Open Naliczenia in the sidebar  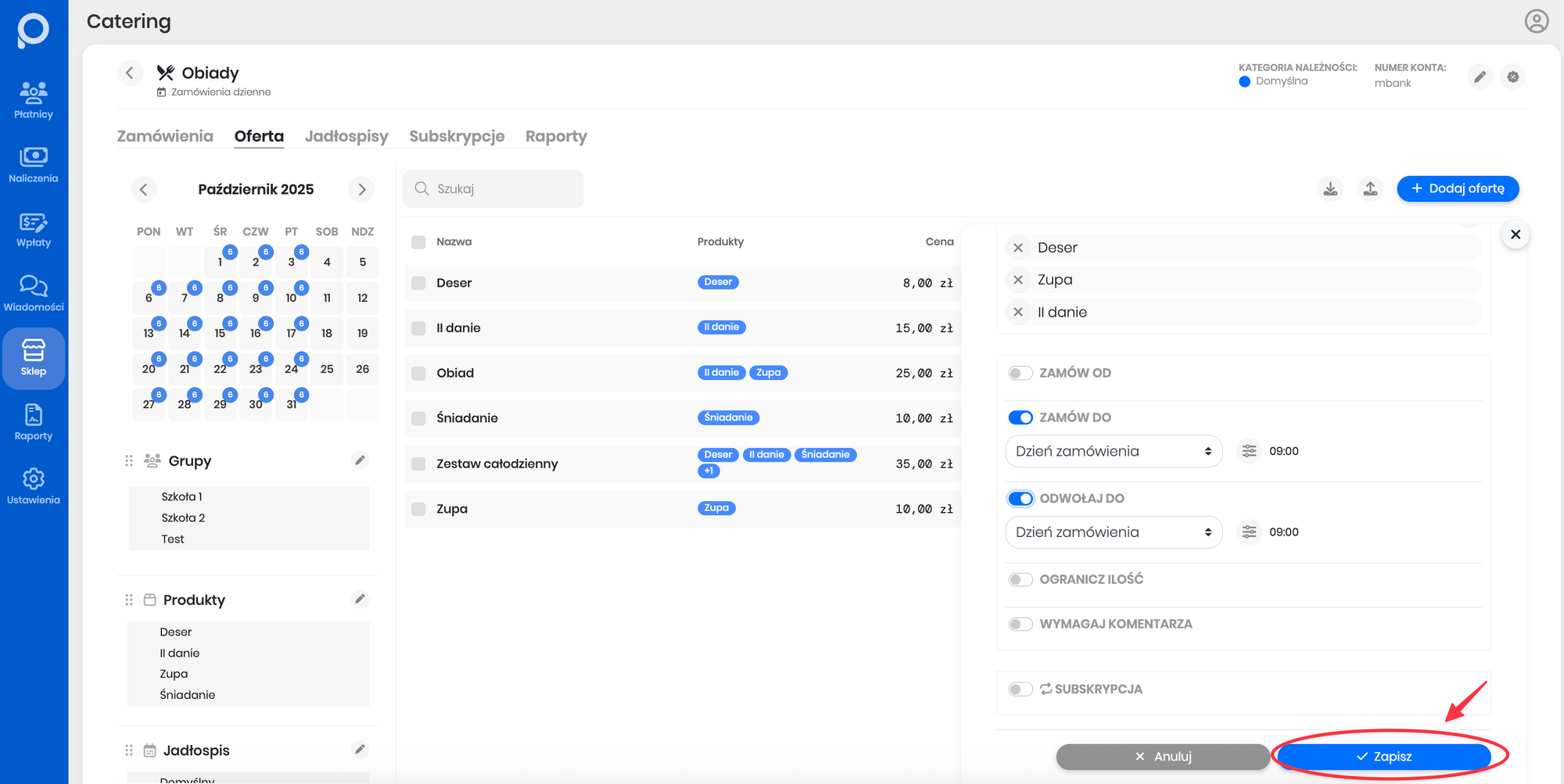[33, 165]
